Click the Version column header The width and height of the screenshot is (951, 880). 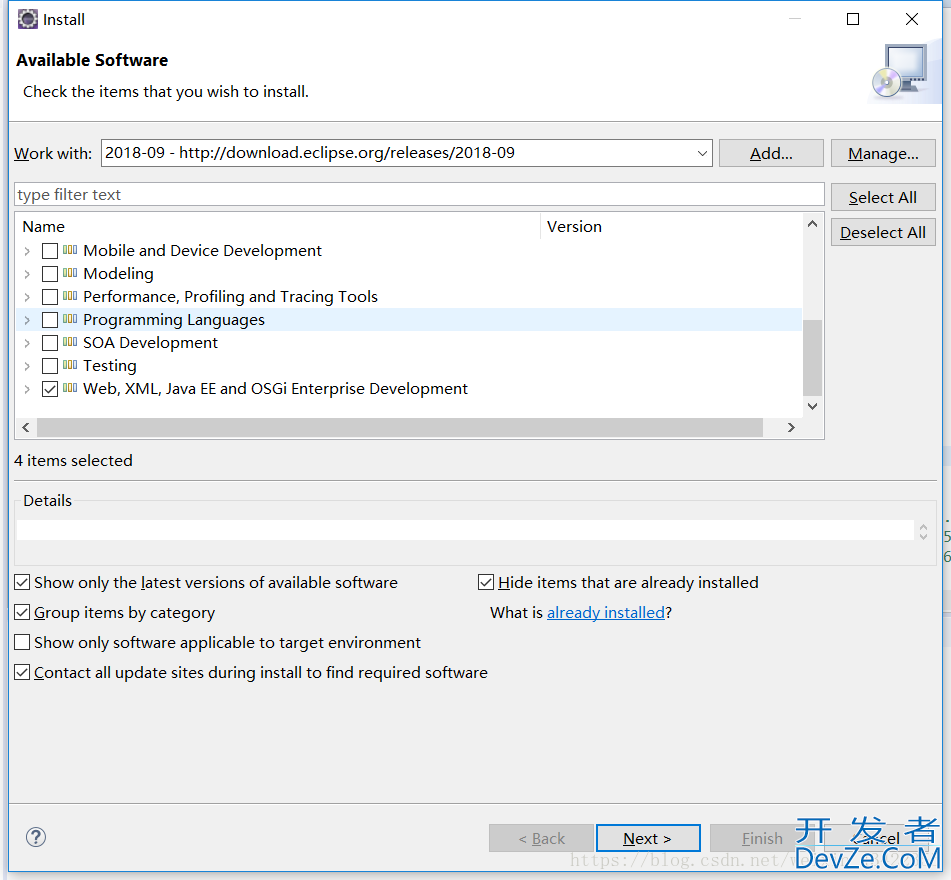tap(671, 226)
